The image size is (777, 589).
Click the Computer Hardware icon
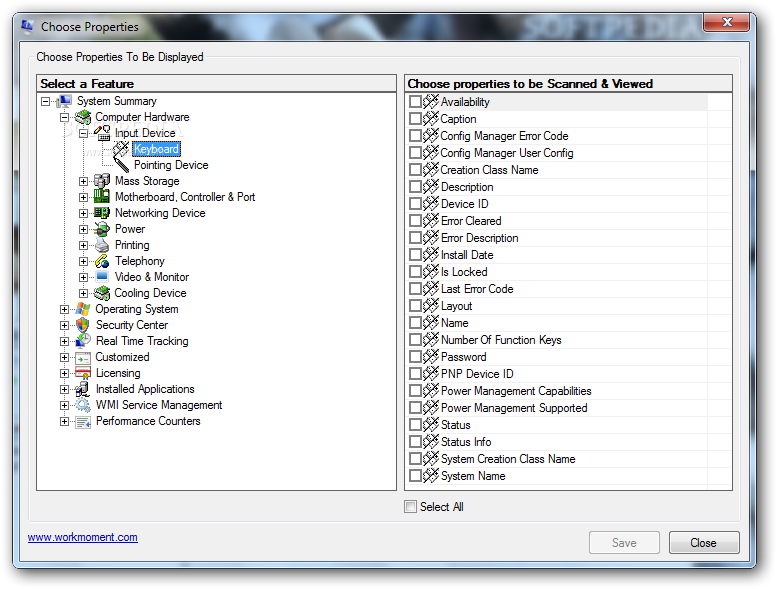point(83,117)
